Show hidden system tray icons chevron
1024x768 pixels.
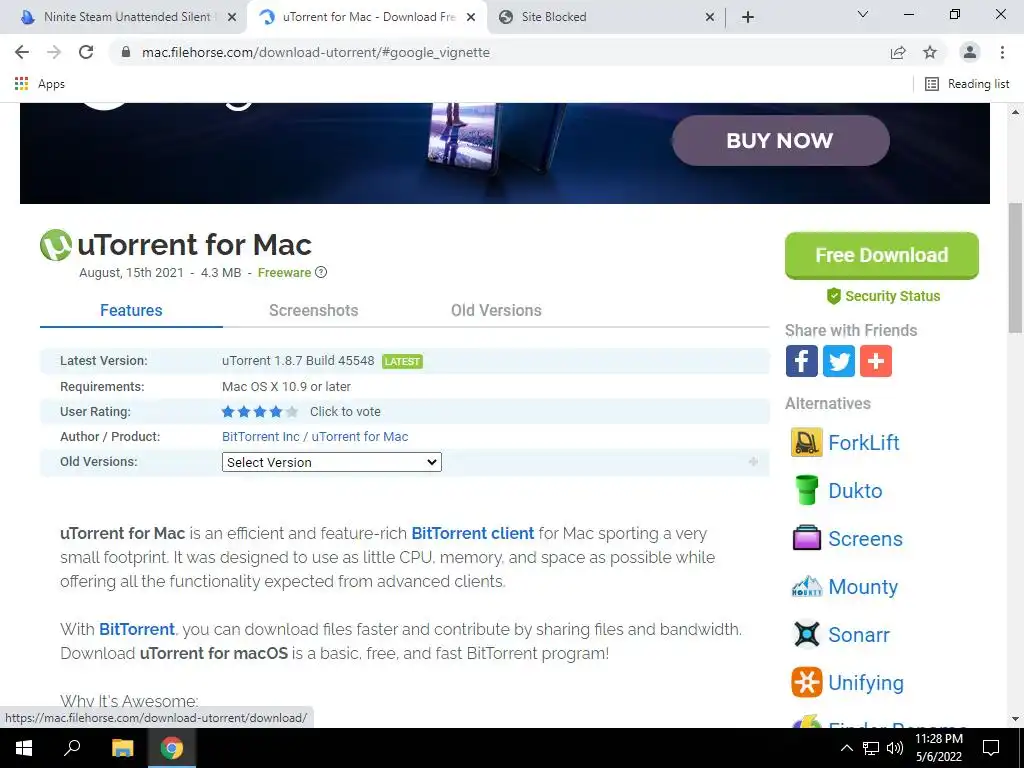(846, 748)
